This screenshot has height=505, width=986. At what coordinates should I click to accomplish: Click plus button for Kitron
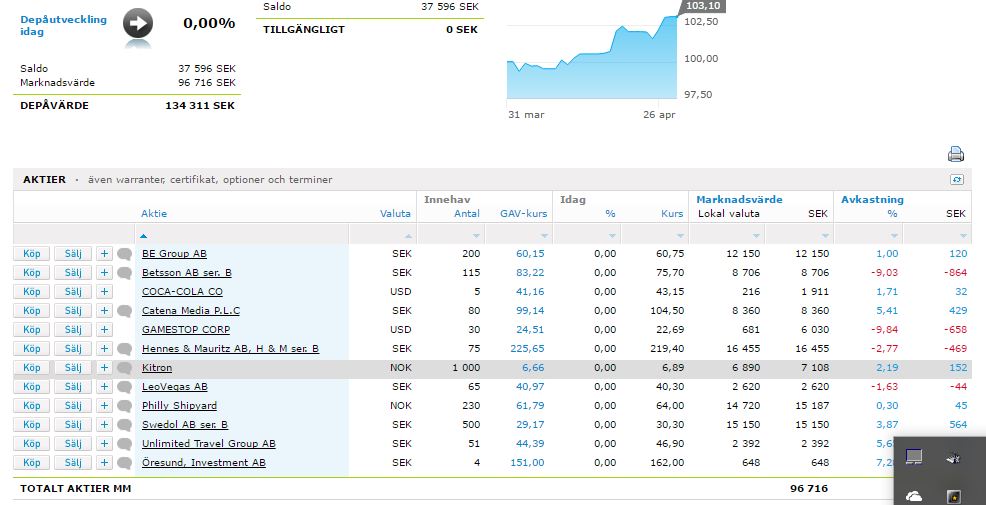click(104, 367)
